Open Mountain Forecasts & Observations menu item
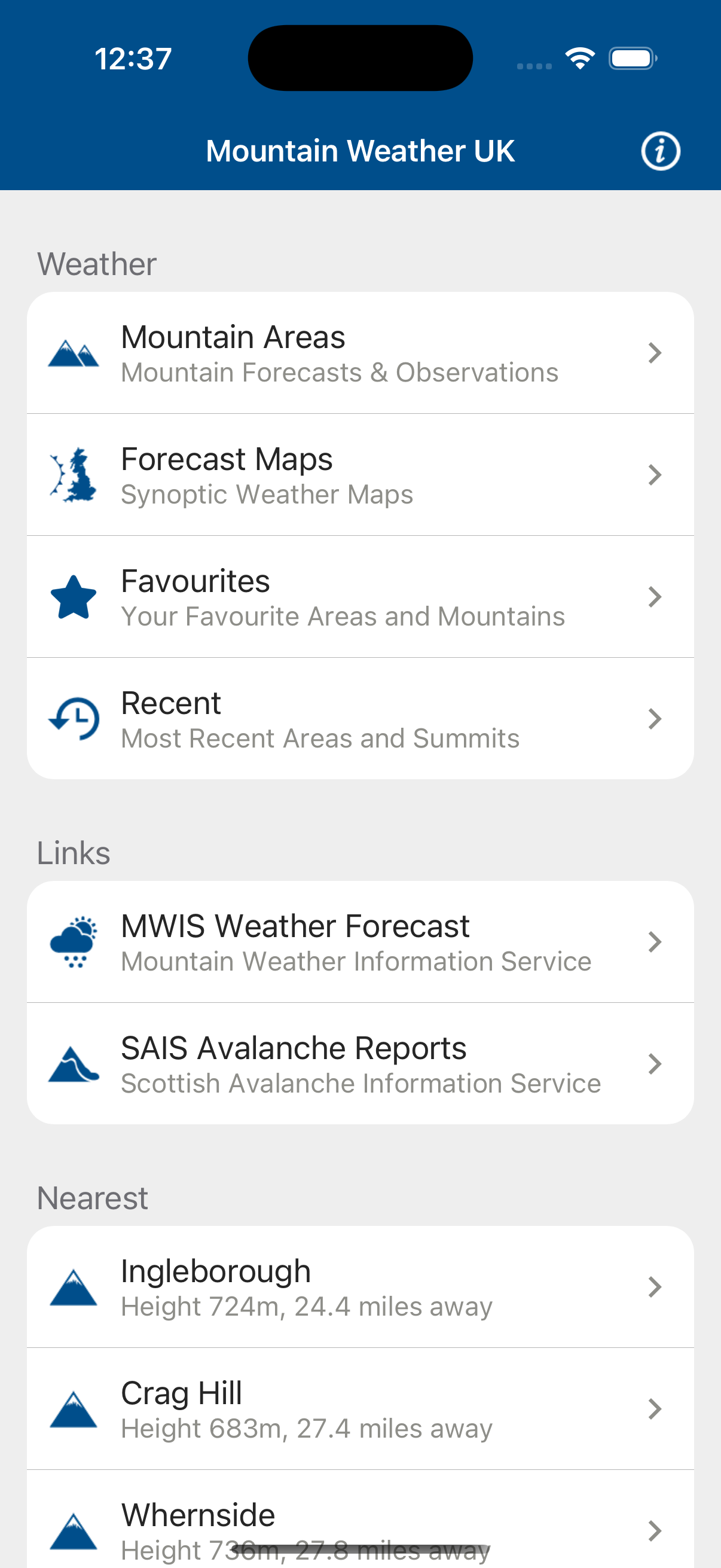 340,373
